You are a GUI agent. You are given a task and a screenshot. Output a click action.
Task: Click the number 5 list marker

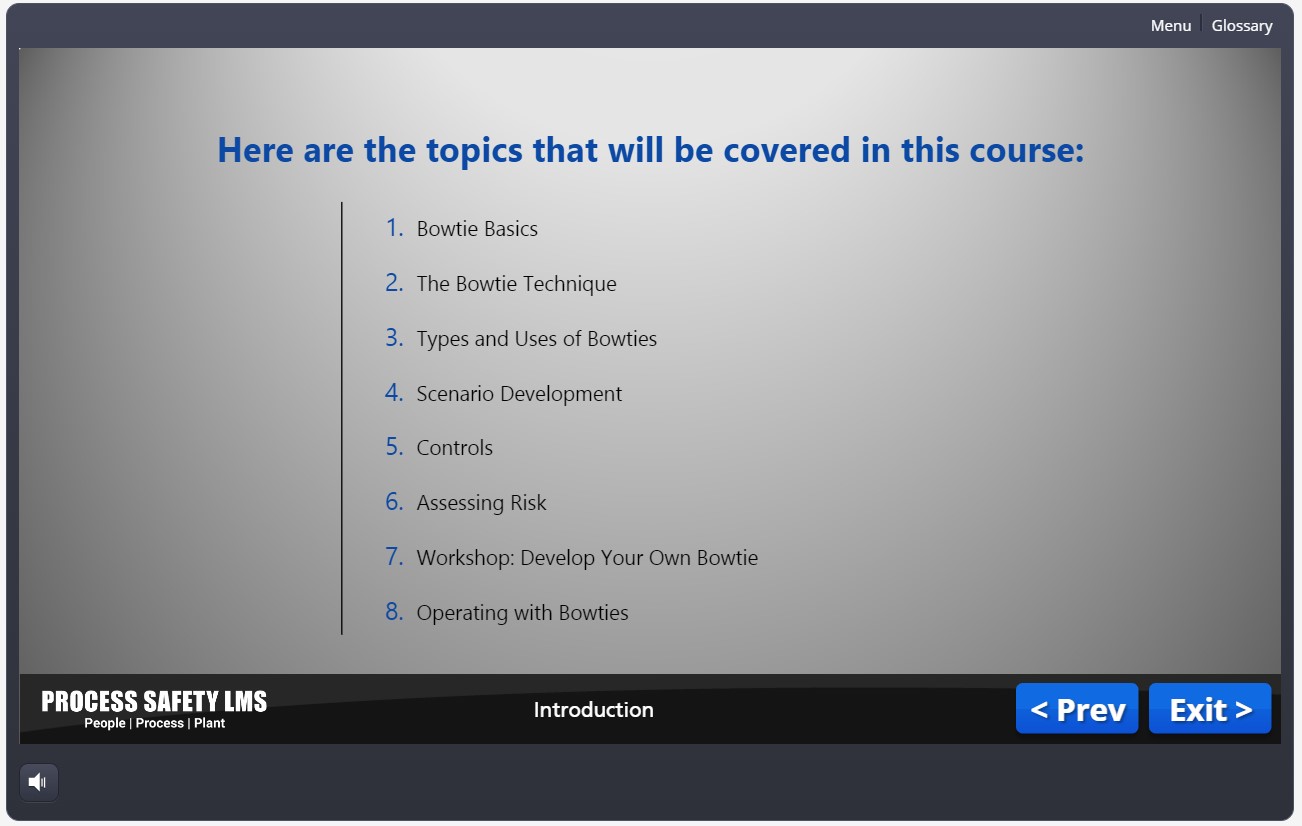394,447
